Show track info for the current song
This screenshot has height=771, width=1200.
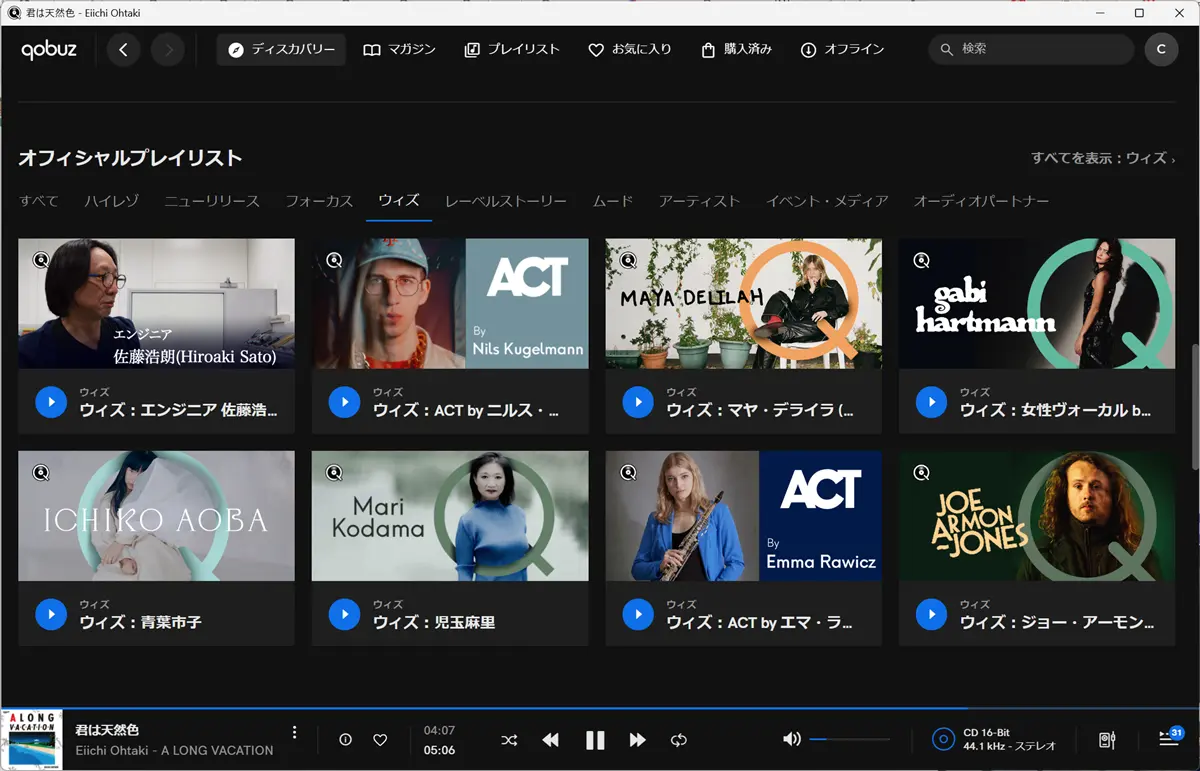(346, 740)
